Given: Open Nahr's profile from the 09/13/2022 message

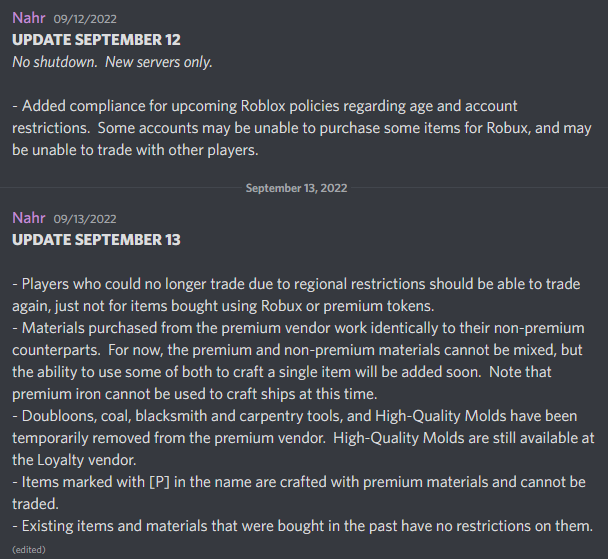Looking at the screenshot, I should [29, 218].
